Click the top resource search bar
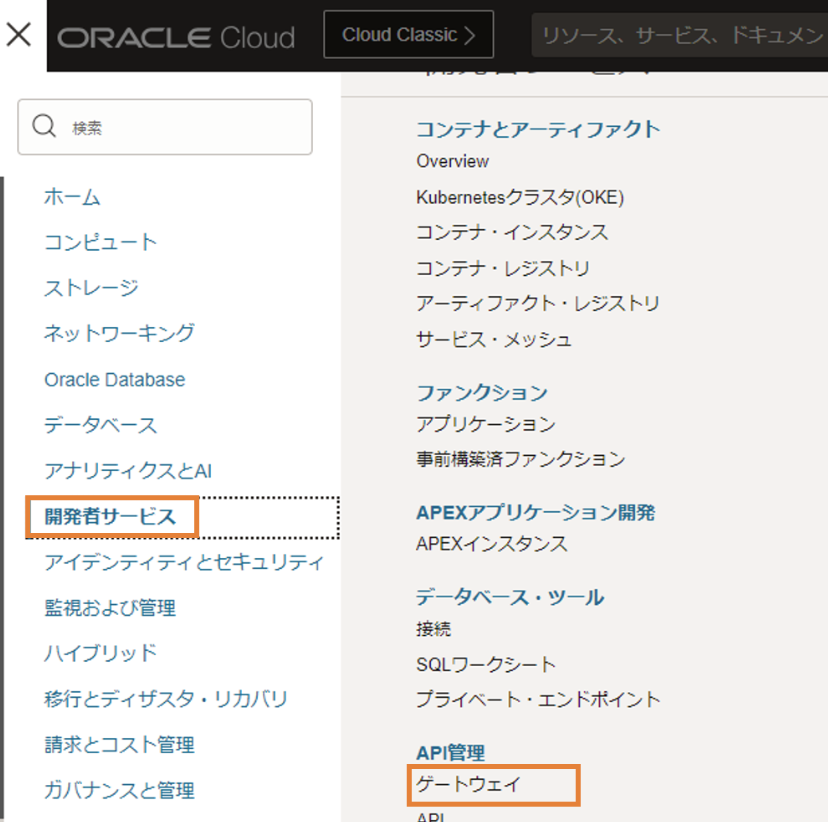The width and height of the screenshot is (828, 822). click(x=680, y=37)
